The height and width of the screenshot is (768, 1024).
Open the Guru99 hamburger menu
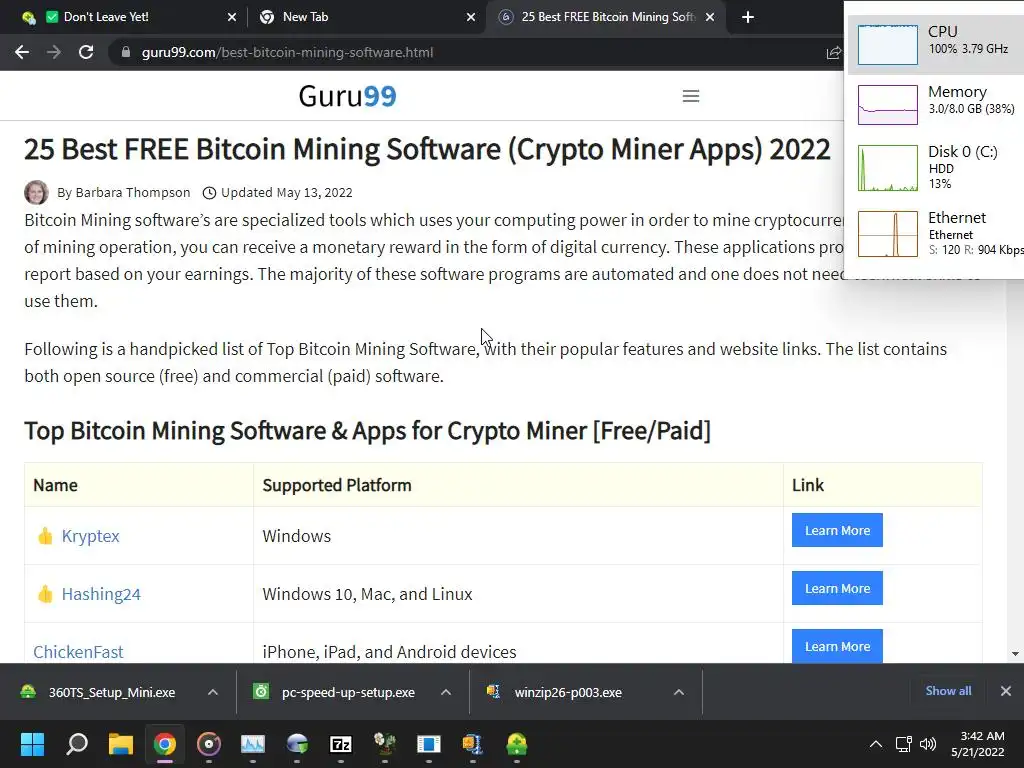[691, 96]
